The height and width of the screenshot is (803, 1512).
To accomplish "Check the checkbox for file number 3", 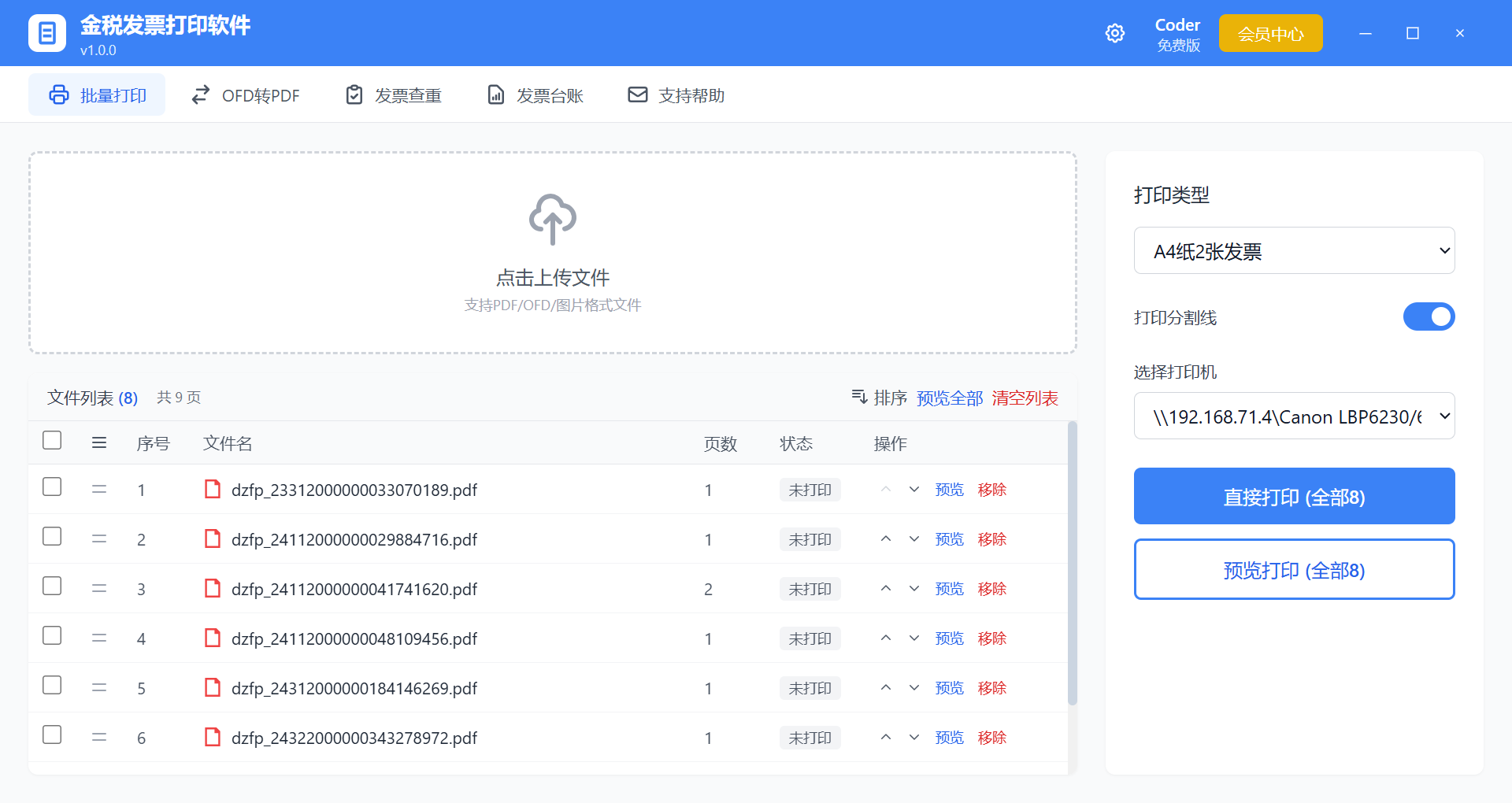I will click(51, 586).
